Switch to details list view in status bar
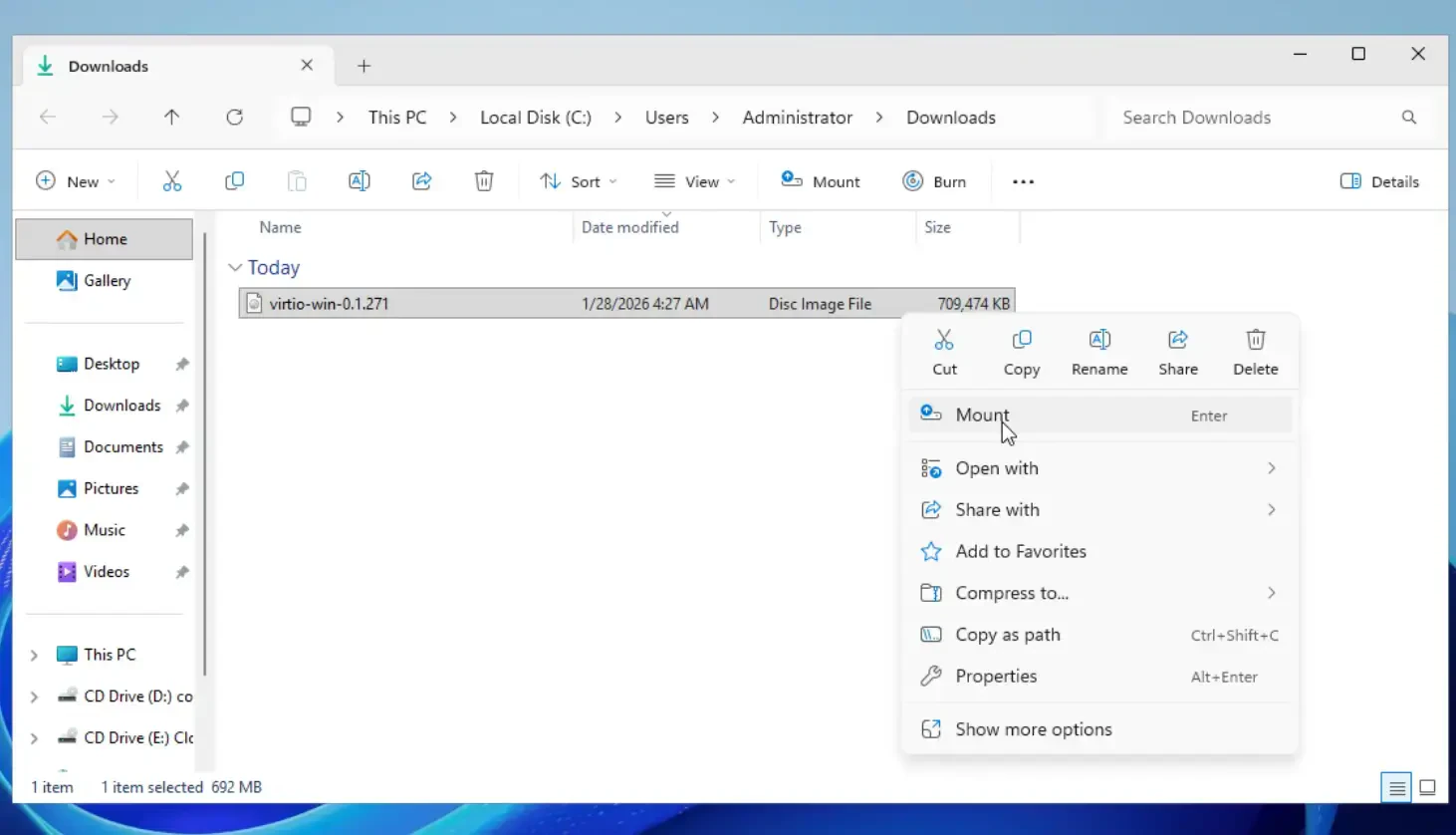 1396,787
